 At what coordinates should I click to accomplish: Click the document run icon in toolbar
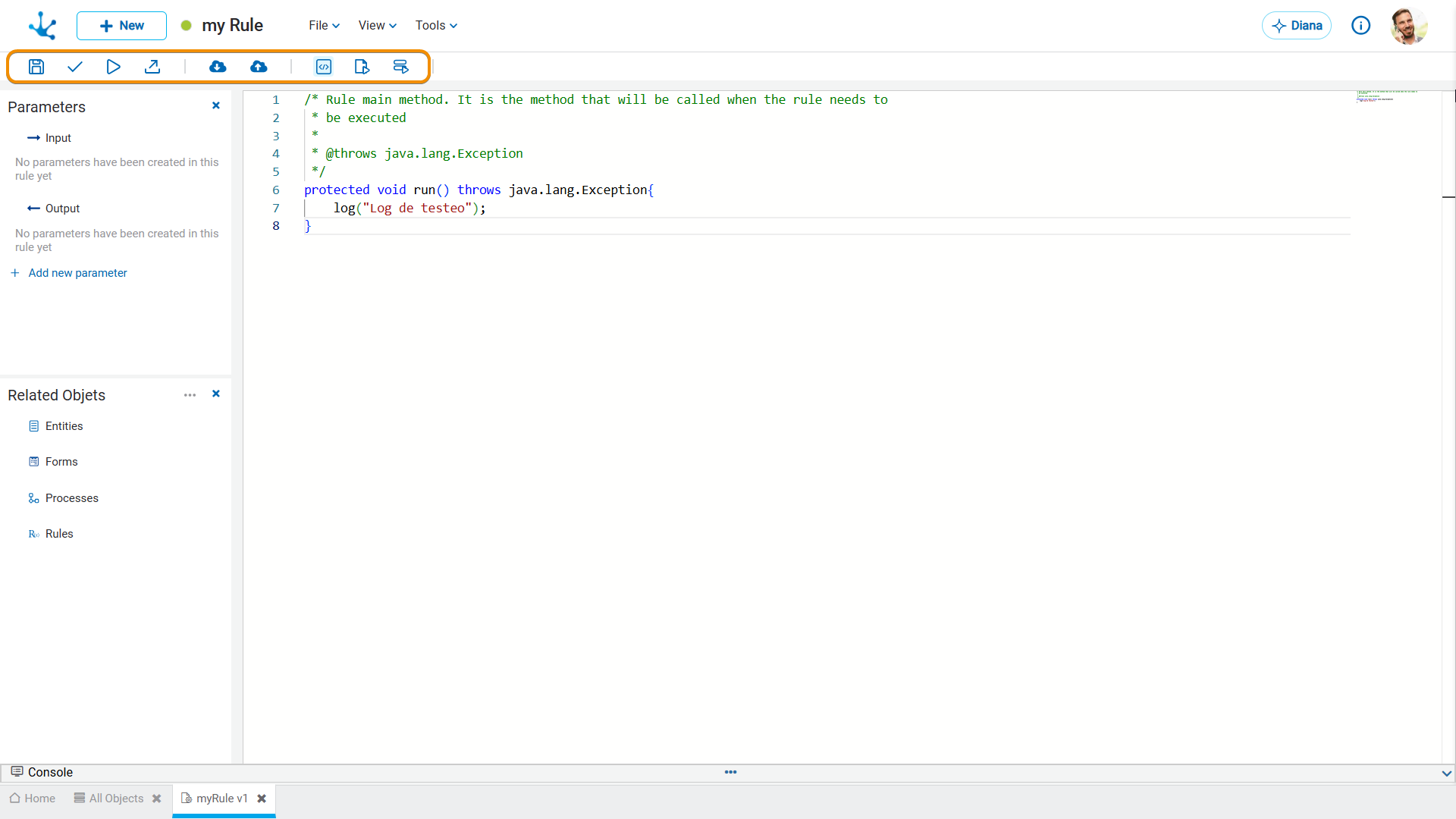pos(362,67)
